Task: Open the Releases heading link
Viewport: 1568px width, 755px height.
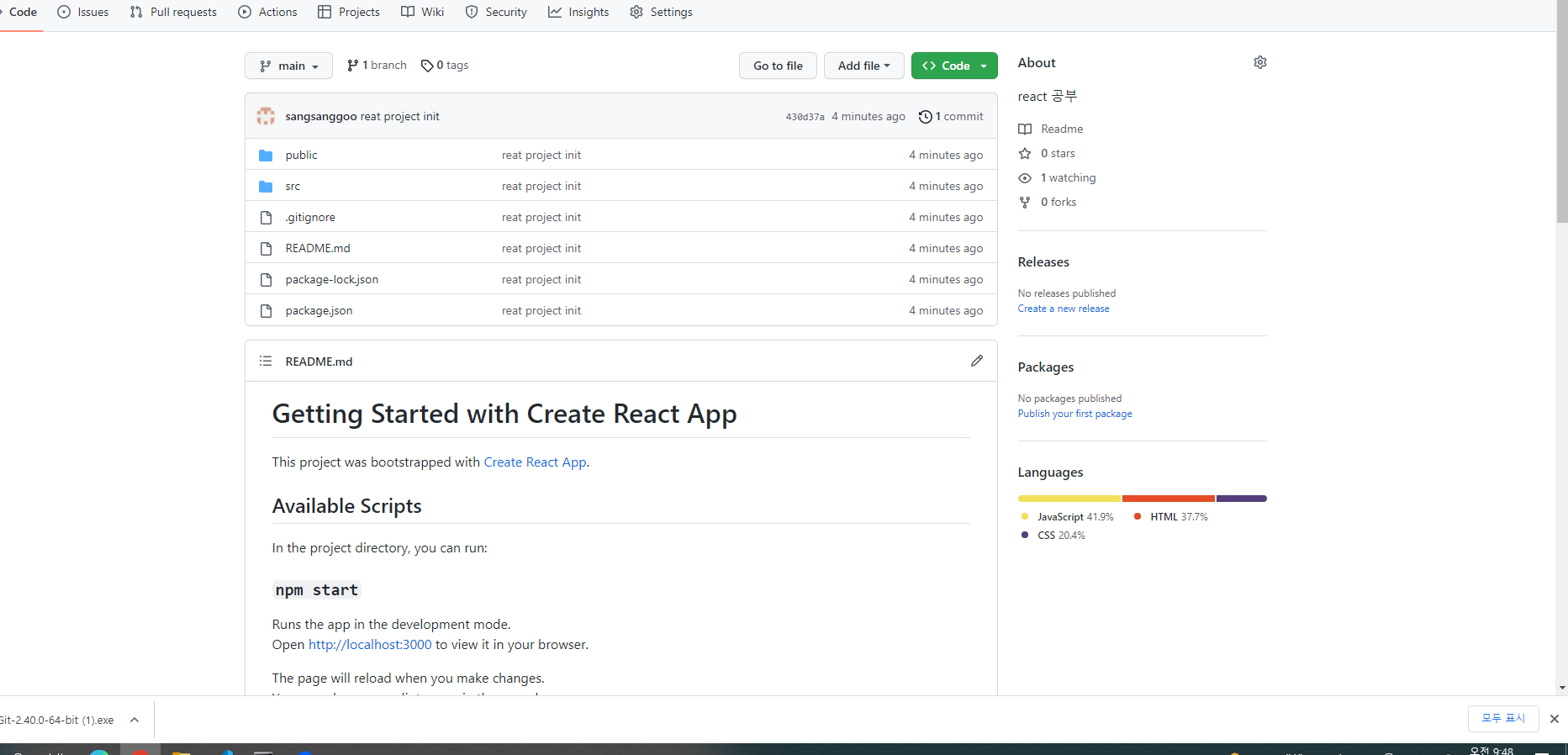Action: [x=1043, y=262]
